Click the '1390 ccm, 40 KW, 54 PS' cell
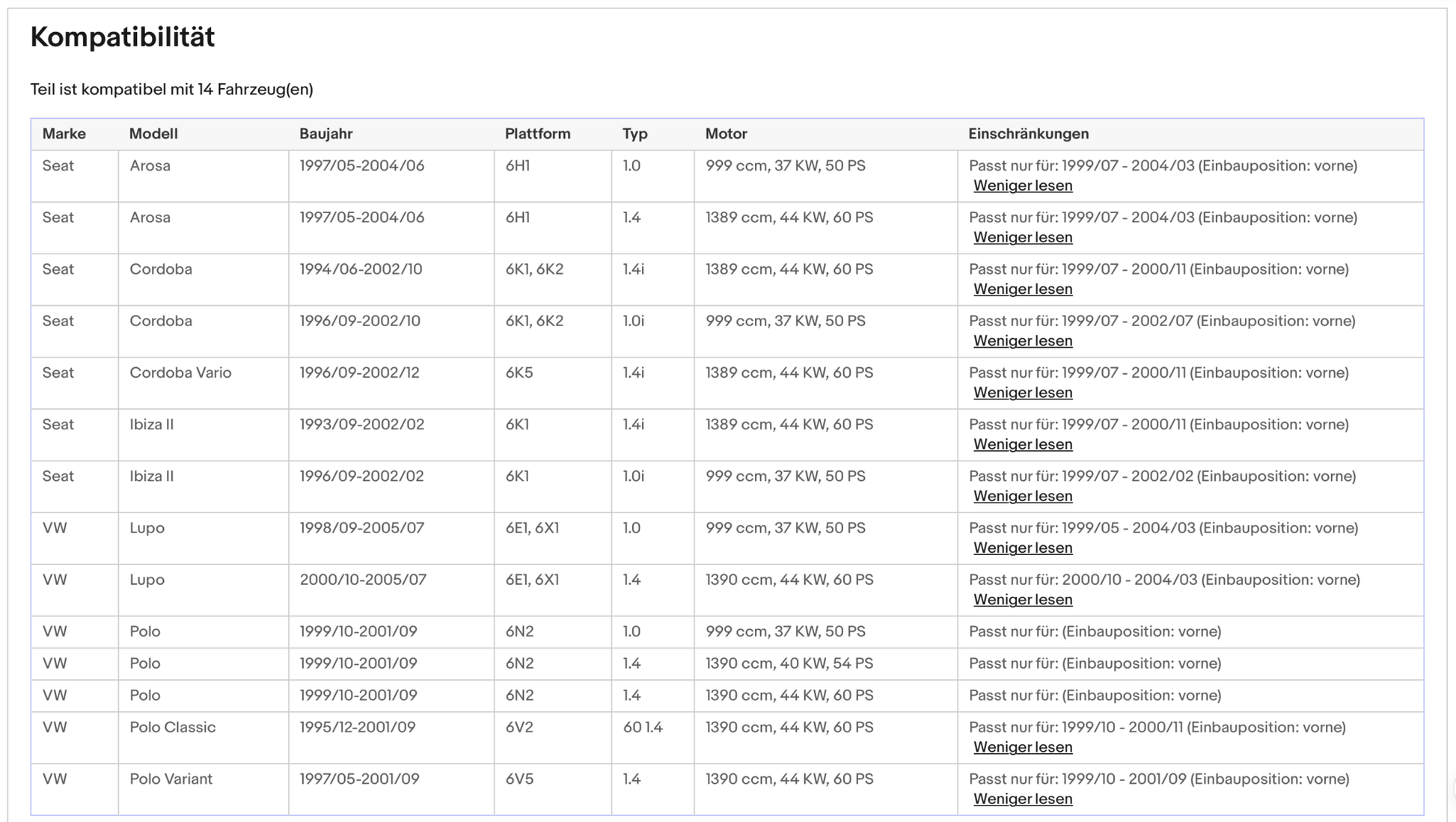Viewport: 1456px width, 822px height. (789, 663)
